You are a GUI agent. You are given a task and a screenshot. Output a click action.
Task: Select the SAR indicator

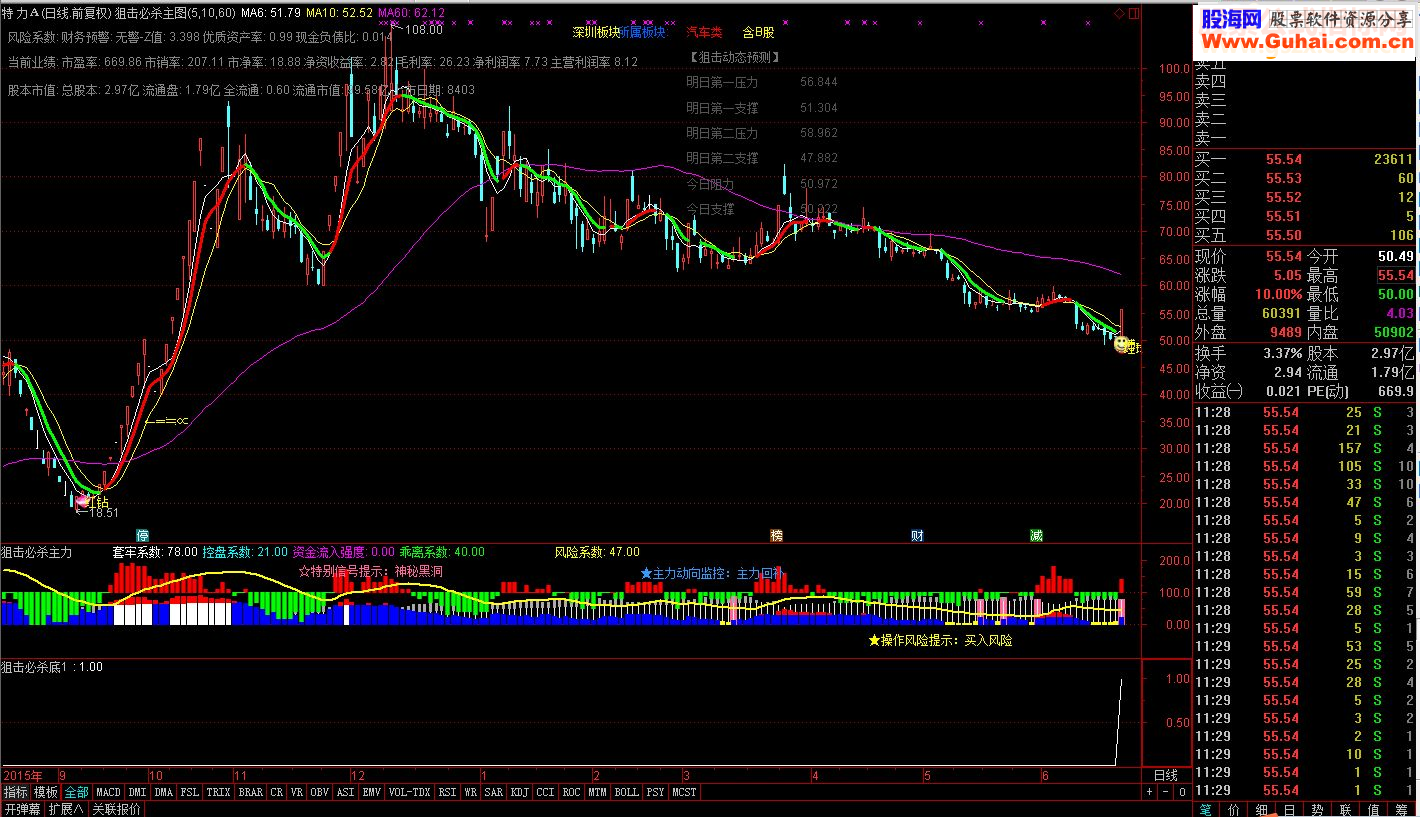point(493,792)
